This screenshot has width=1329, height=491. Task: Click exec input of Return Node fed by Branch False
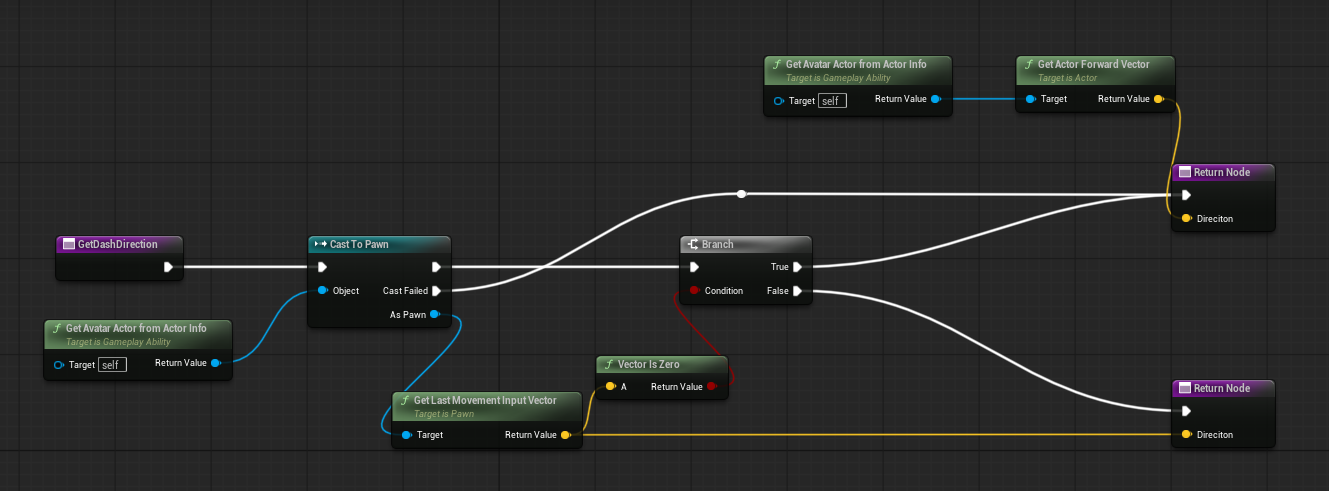(x=1186, y=411)
